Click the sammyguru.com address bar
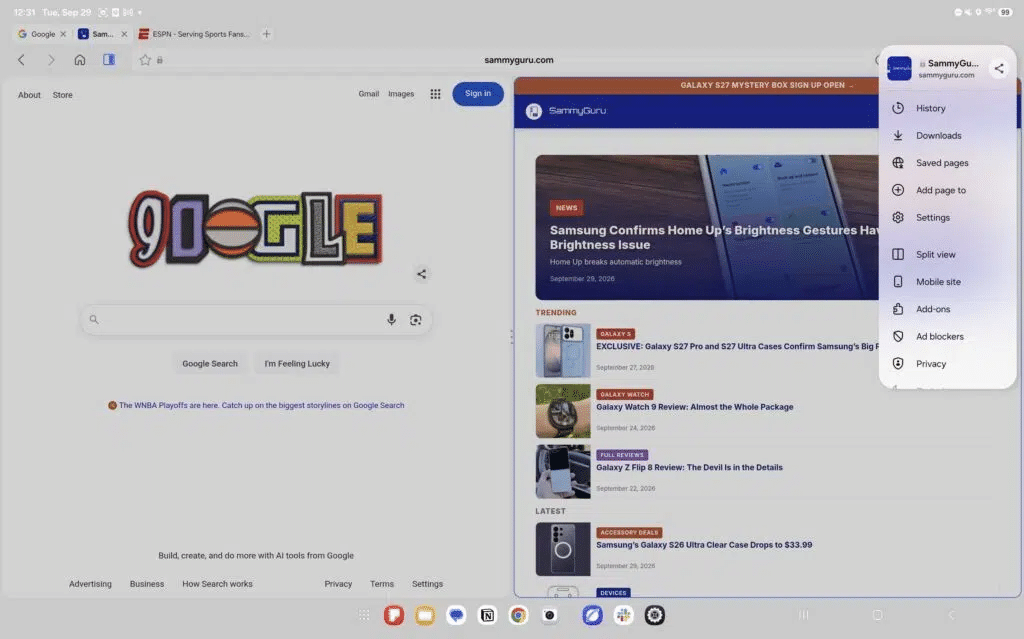Screen dimensions: 1024x639 519,60
